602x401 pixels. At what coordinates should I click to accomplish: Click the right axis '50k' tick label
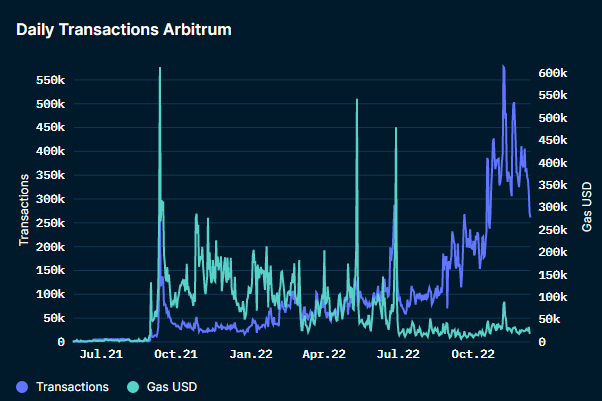[549, 319]
